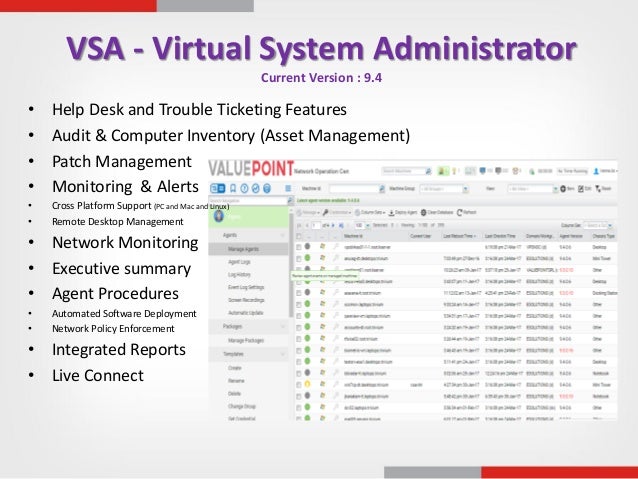Select Automatic Update in sidebar
This screenshot has width=638, height=479.
[x=246, y=313]
